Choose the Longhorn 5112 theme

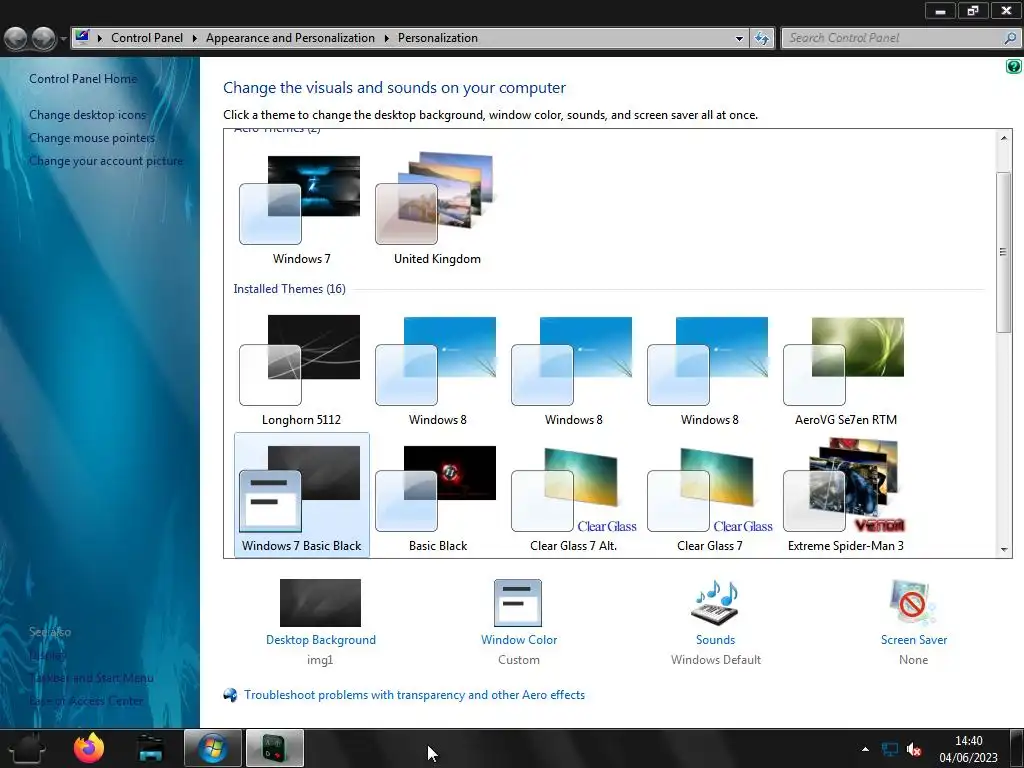[x=301, y=370]
